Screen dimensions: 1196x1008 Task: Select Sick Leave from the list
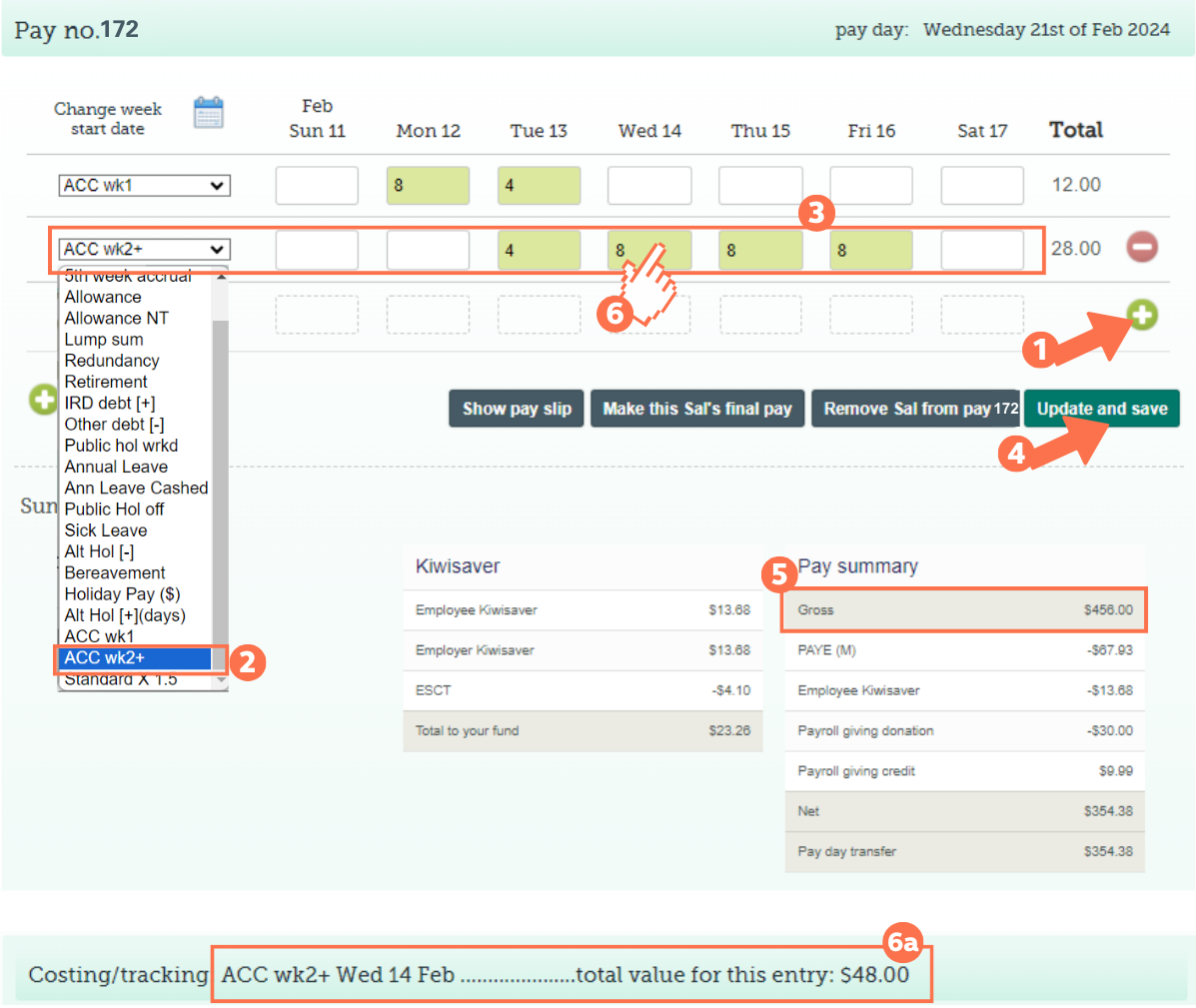pyautogui.click(x=106, y=530)
